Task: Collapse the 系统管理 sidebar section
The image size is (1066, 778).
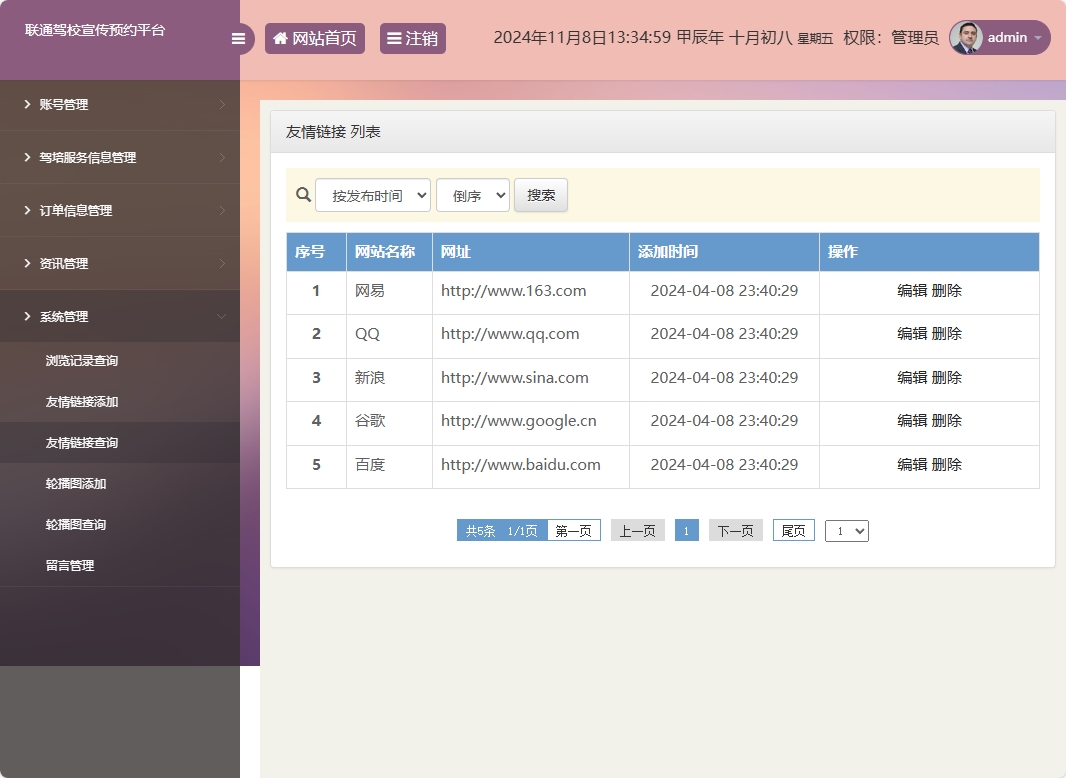Action: (120, 317)
